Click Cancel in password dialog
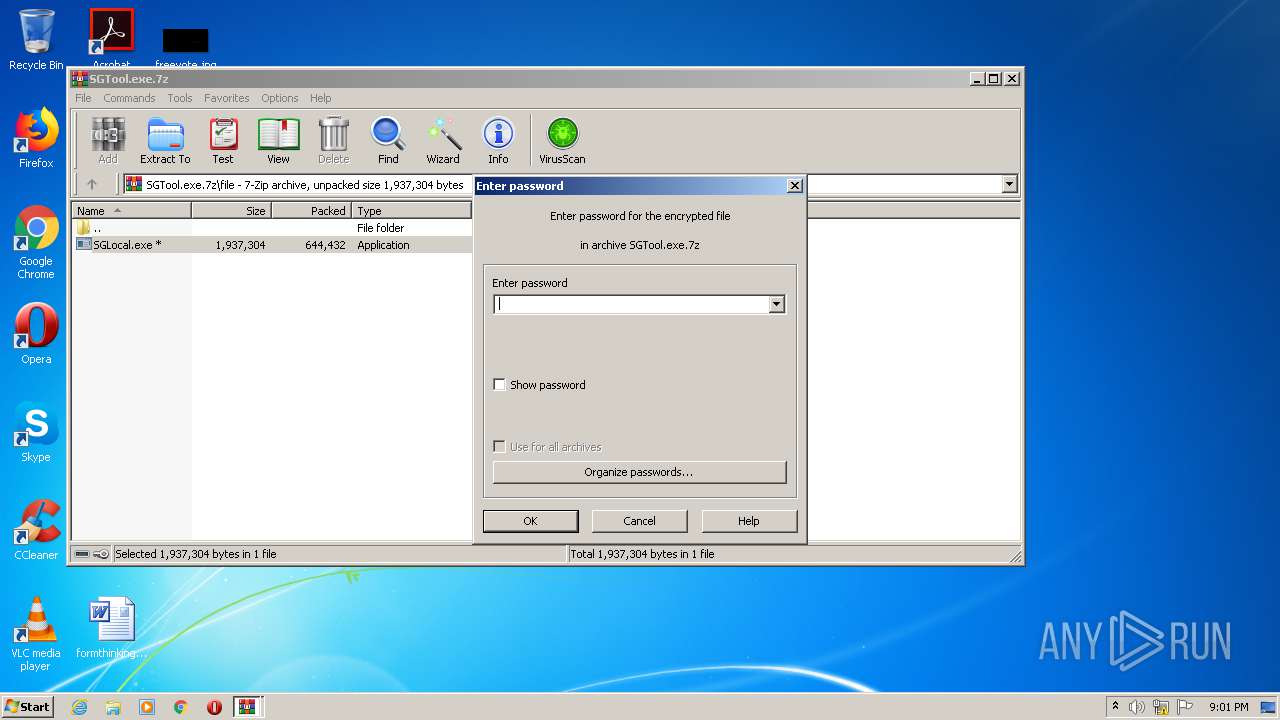This screenshot has height=720, width=1280. [x=639, y=521]
